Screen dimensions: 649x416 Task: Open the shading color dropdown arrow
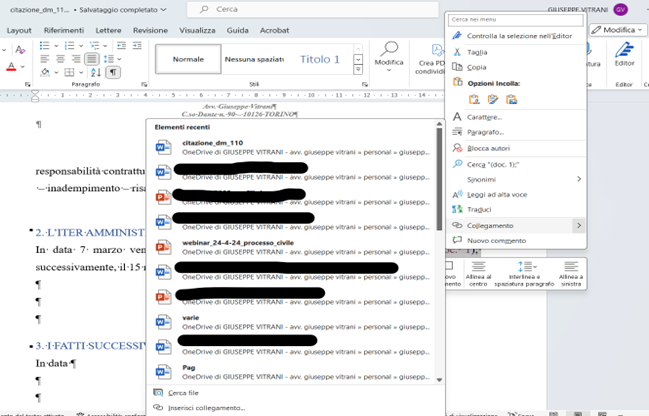coord(56,73)
